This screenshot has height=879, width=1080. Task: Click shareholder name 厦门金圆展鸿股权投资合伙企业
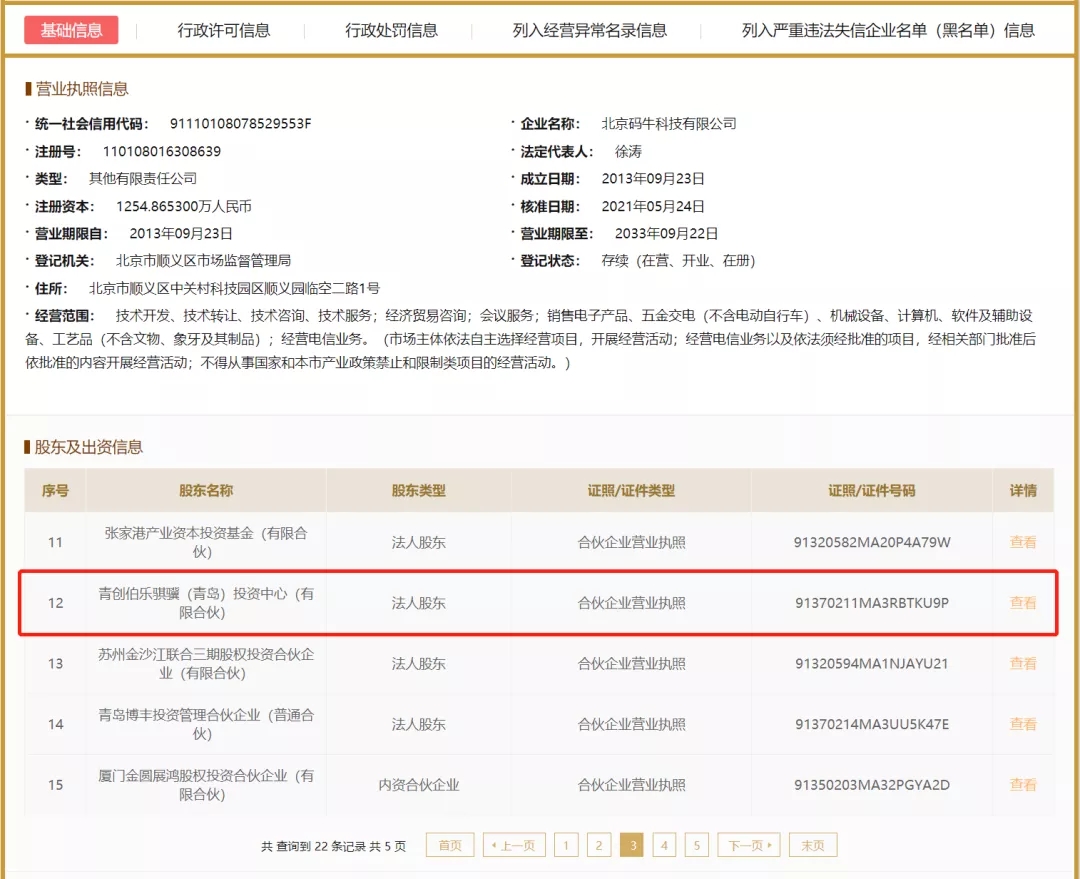[x=206, y=785]
